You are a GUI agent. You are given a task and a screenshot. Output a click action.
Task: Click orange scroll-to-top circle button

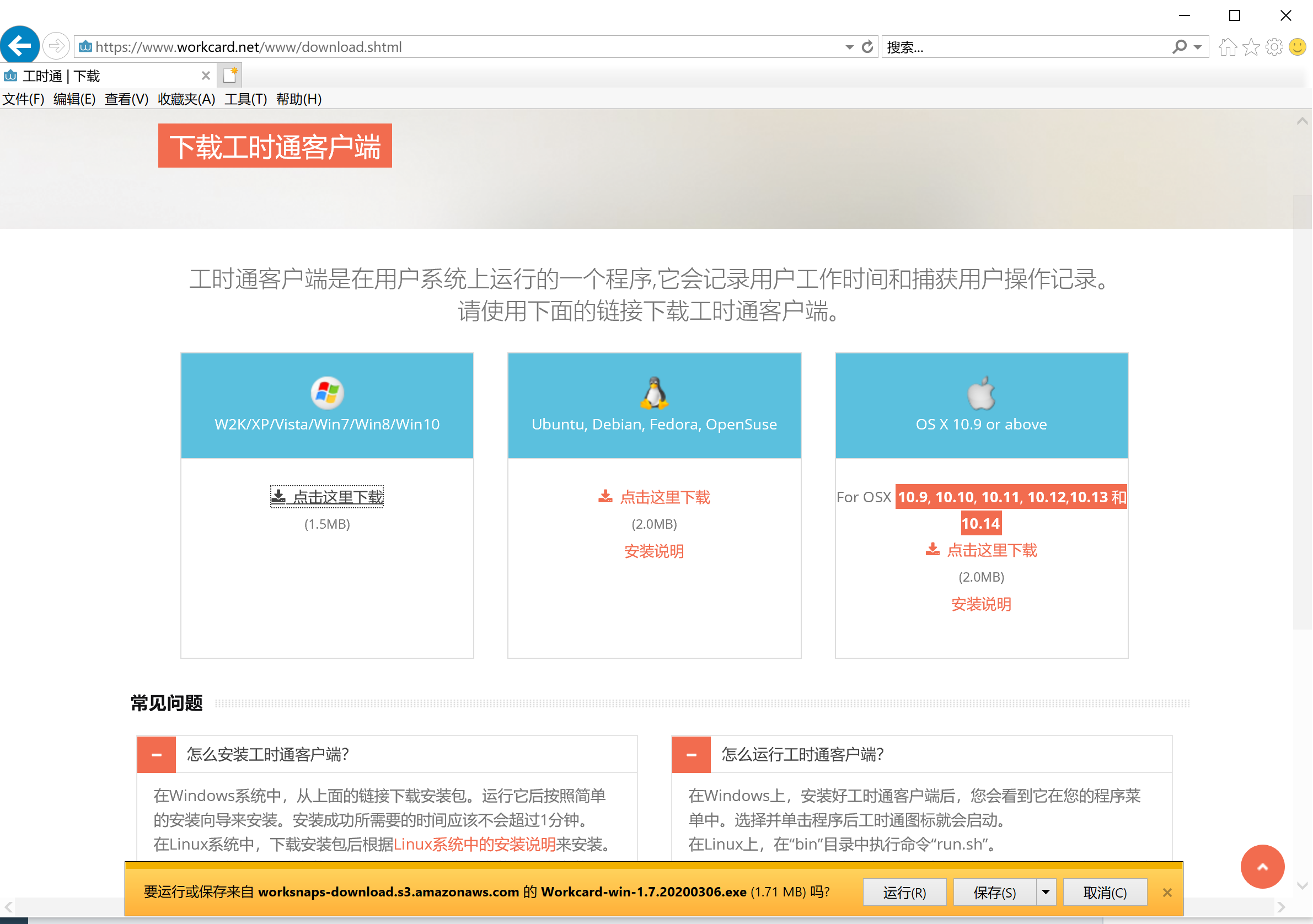coord(1262,866)
